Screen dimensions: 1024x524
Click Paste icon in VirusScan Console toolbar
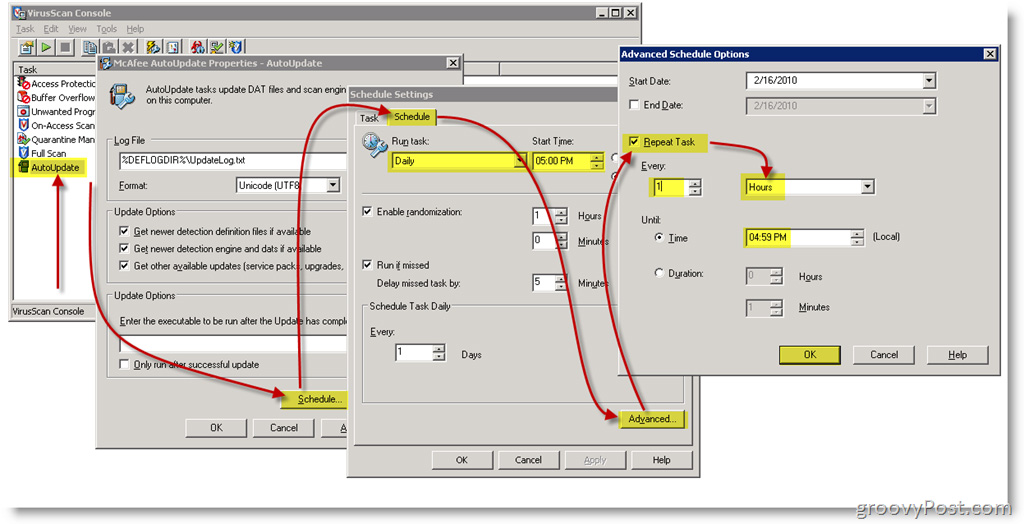pyautogui.click(x=109, y=47)
